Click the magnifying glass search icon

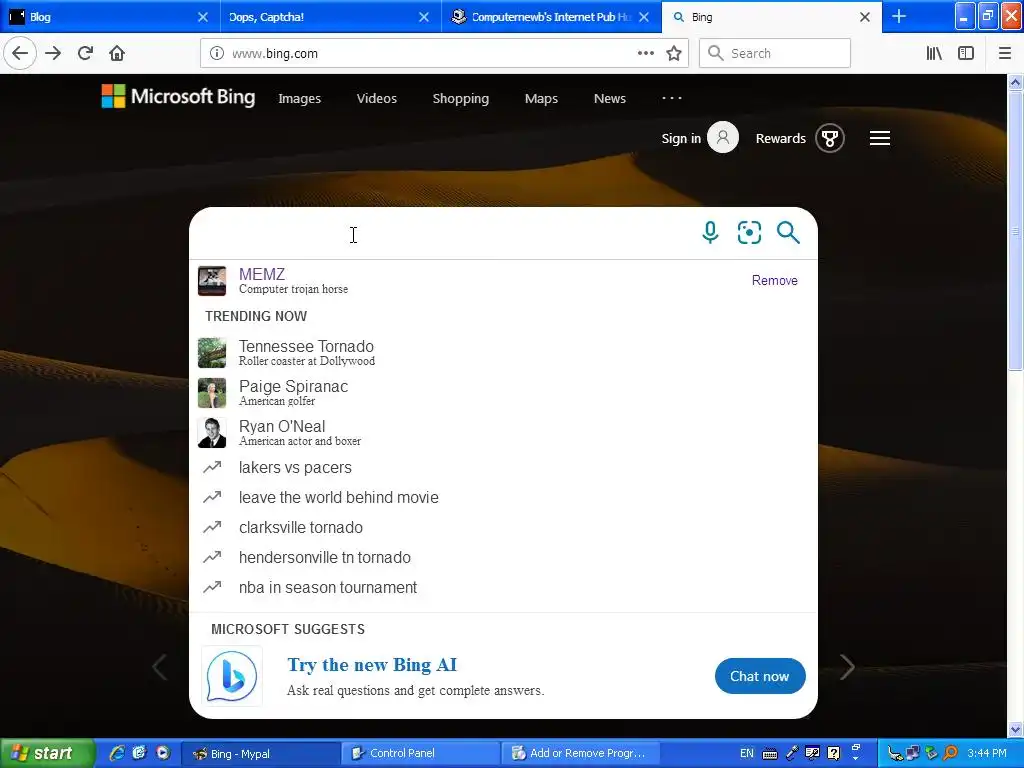point(788,232)
